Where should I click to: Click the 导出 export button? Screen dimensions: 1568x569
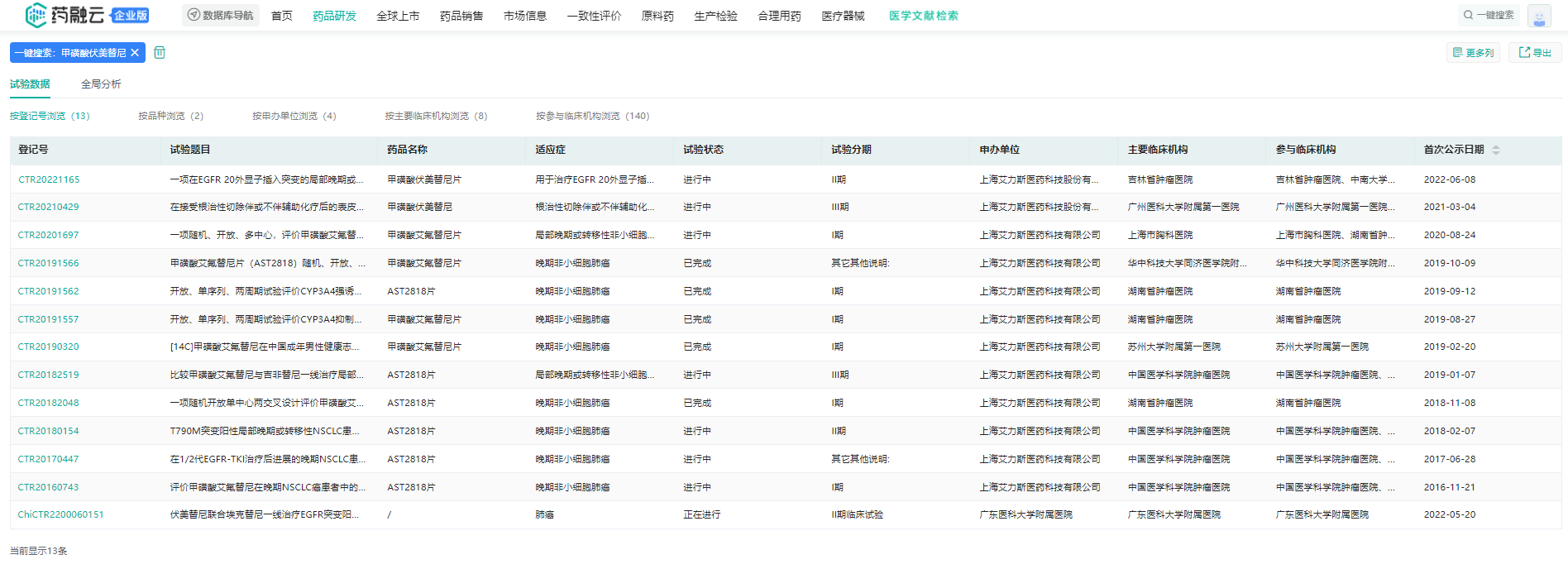[1535, 52]
